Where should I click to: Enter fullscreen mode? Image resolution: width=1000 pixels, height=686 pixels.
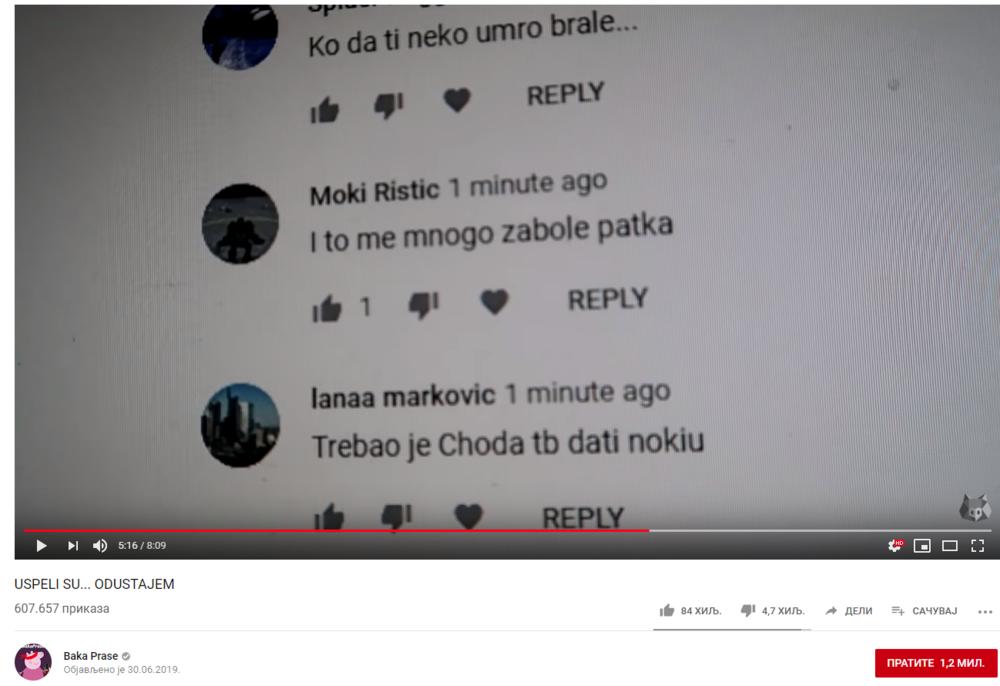coord(977,546)
